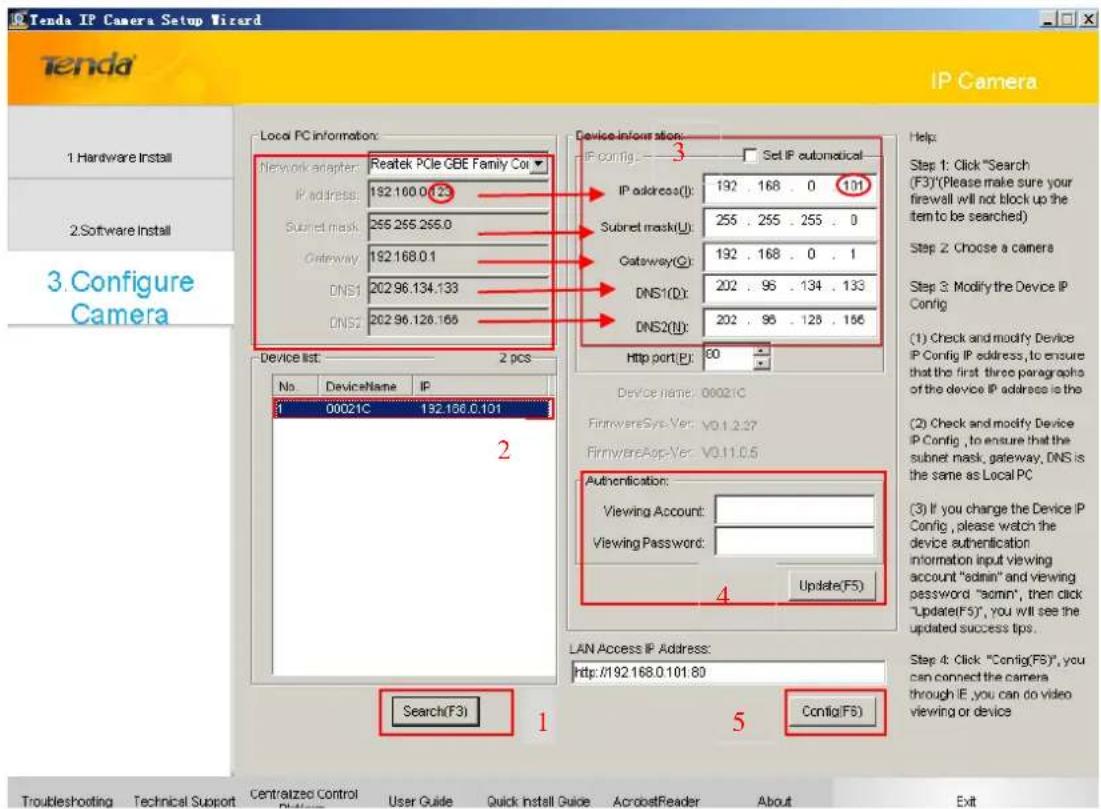Viewport: 1101px width, 809px height.
Task: Open the Quick Install Guide link
Action: 539,801
